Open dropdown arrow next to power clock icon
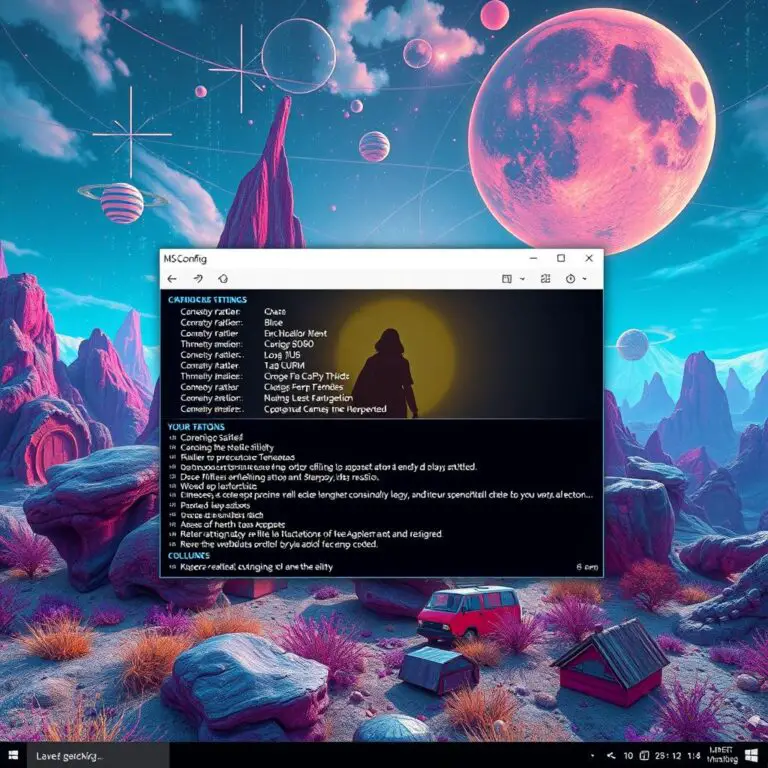 coord(585,280)
